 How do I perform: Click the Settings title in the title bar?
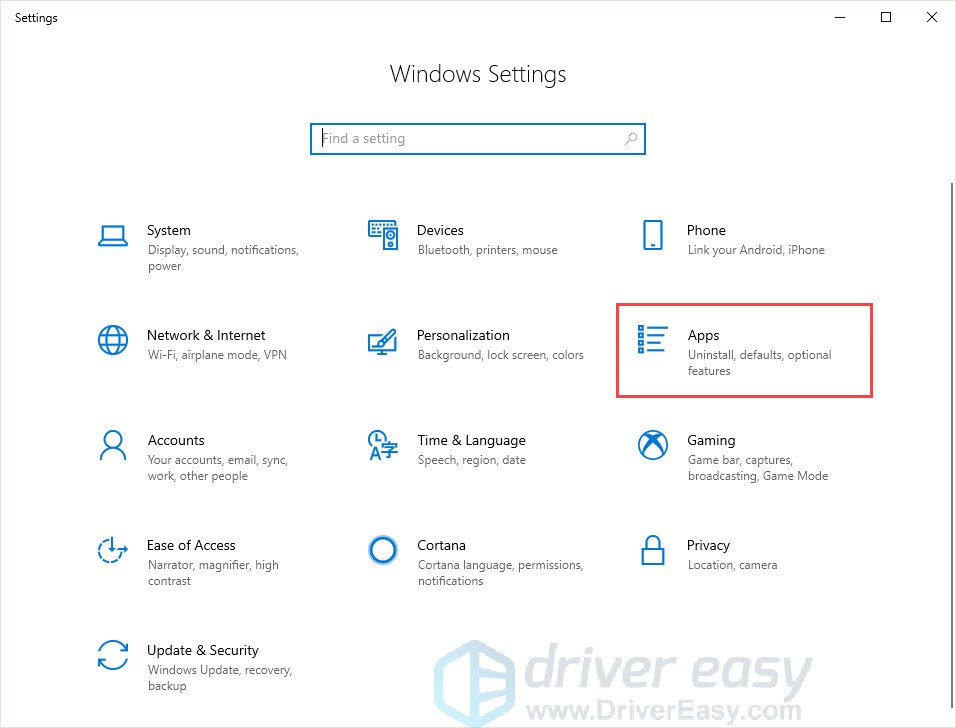coord(36,17)
